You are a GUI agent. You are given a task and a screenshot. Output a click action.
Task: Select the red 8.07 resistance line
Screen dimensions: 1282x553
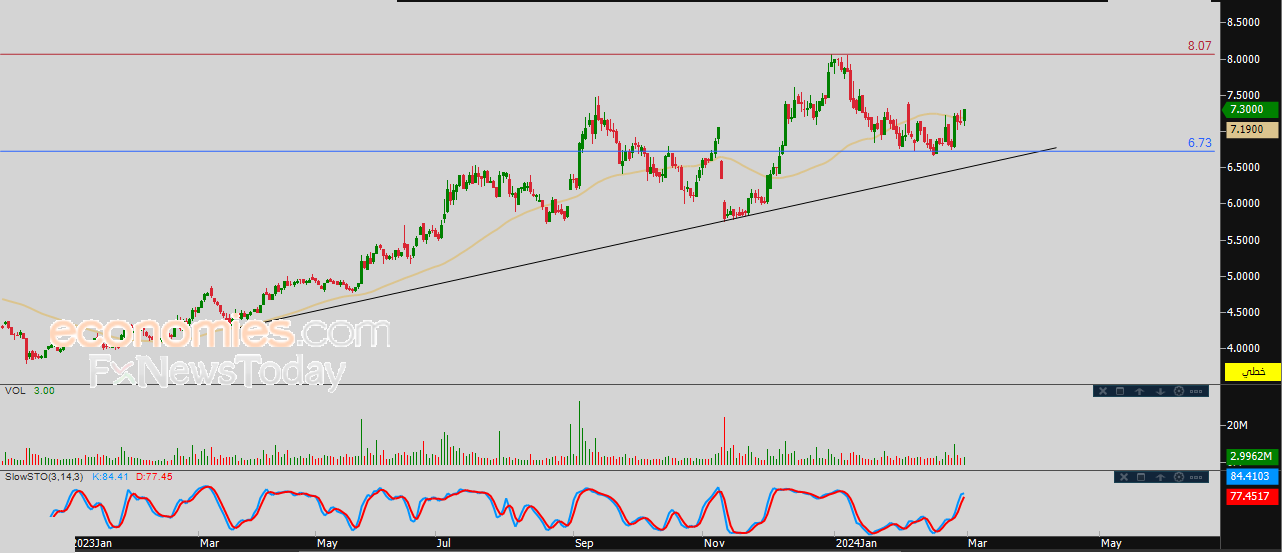(x=600, y=54)
